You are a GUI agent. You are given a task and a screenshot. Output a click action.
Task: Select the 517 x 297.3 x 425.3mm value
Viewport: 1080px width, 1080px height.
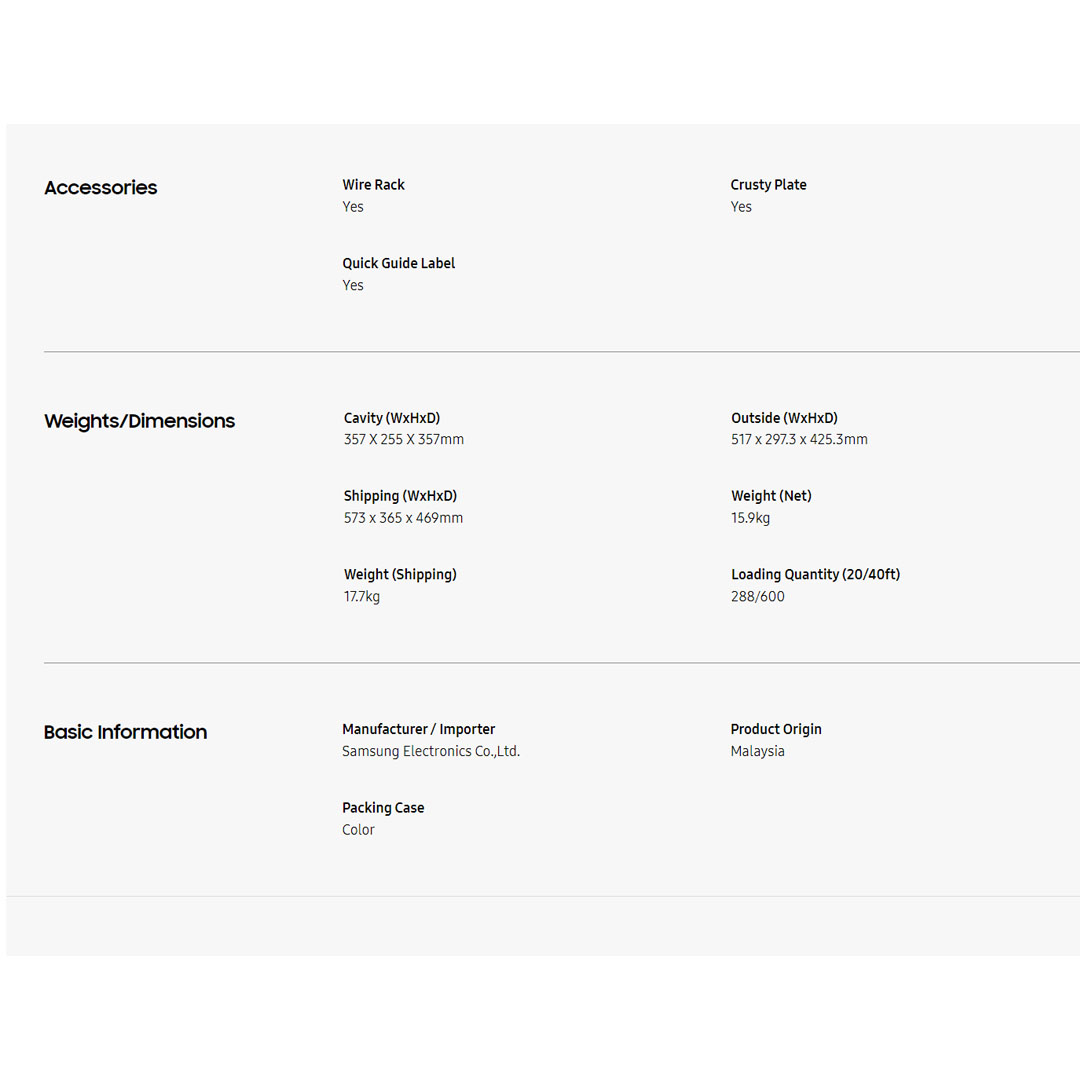799,440
